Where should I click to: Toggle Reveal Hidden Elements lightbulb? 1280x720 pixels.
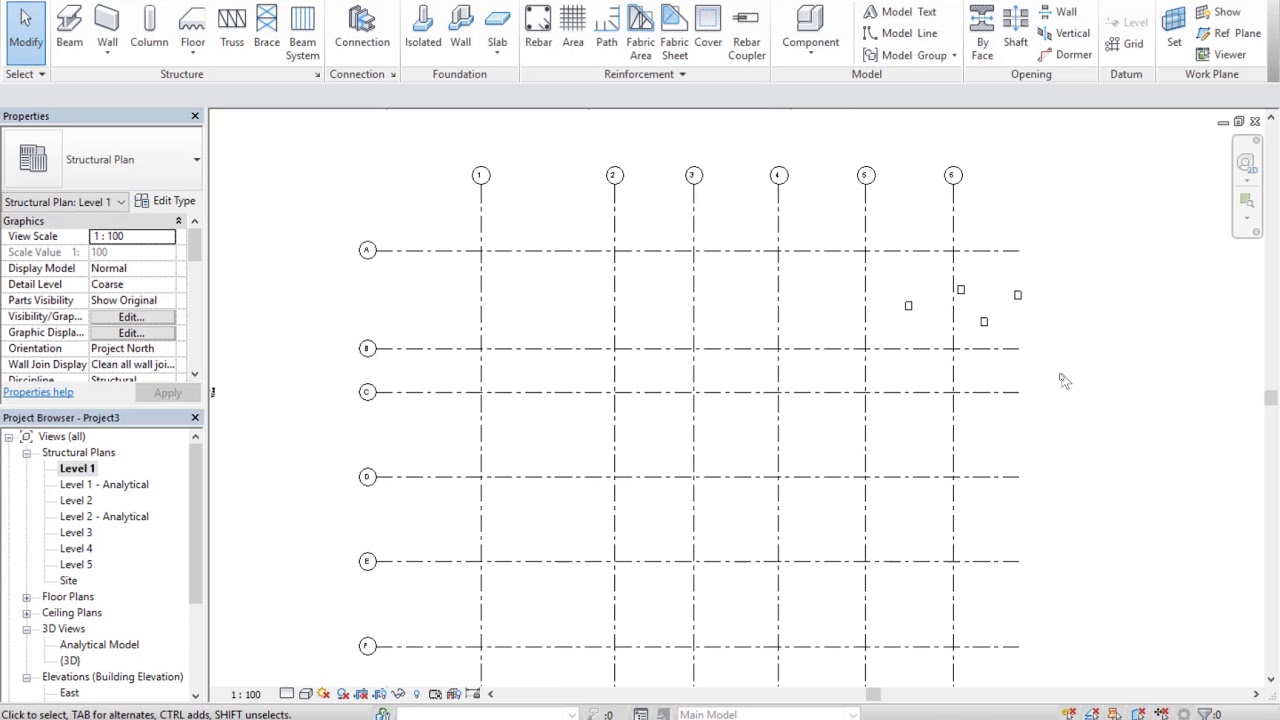click(x=416, y=694)
